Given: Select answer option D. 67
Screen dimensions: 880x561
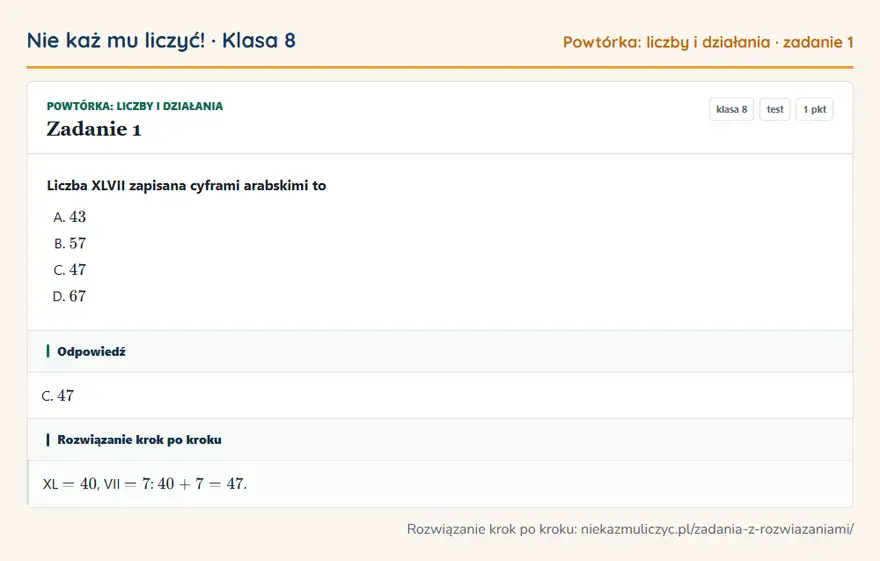Looking at the screenshot, I should coord(70,296).
